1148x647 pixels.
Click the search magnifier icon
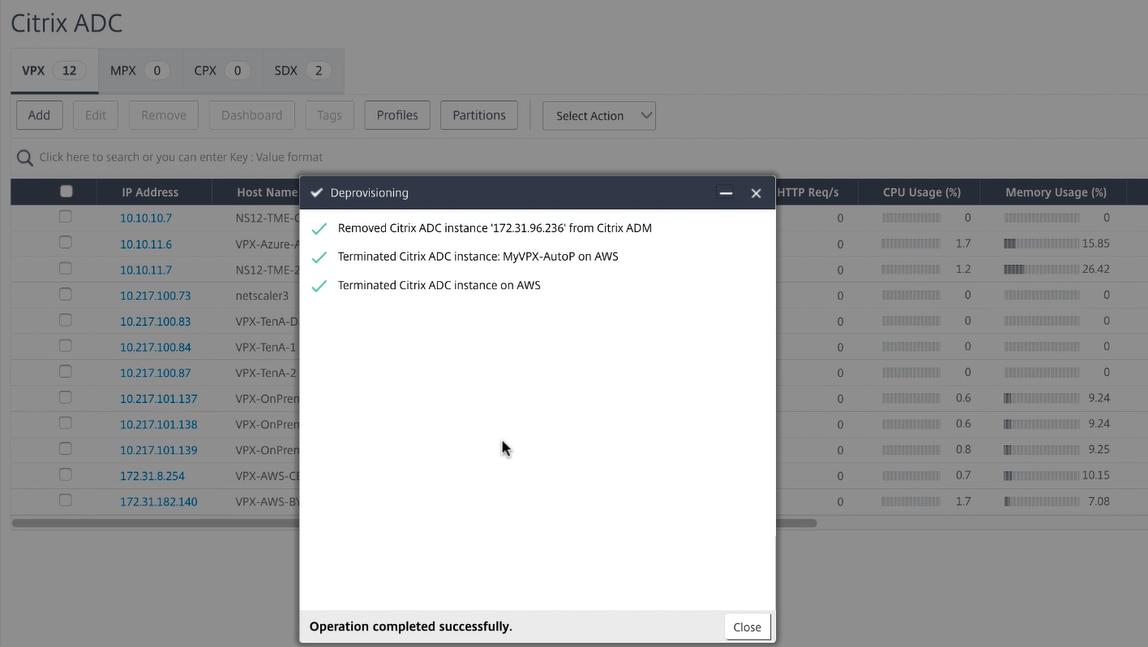click(25, 158)
